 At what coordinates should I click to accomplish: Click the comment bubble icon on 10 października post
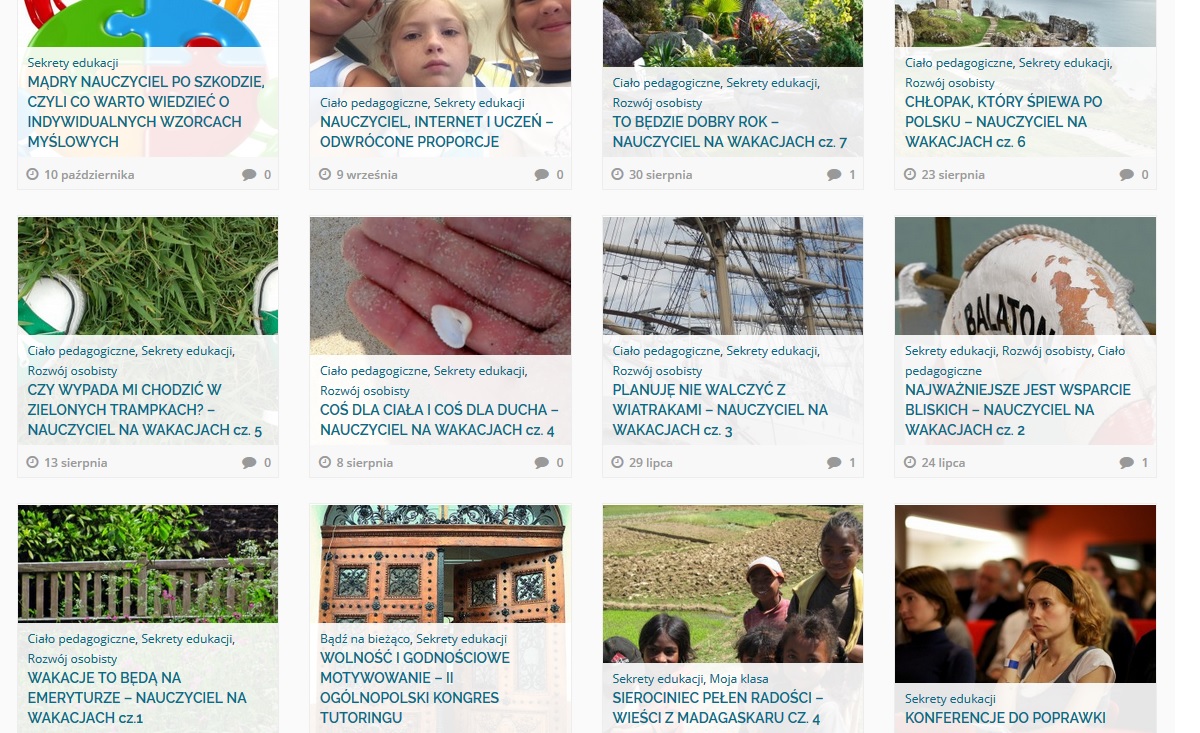(249, 175)
